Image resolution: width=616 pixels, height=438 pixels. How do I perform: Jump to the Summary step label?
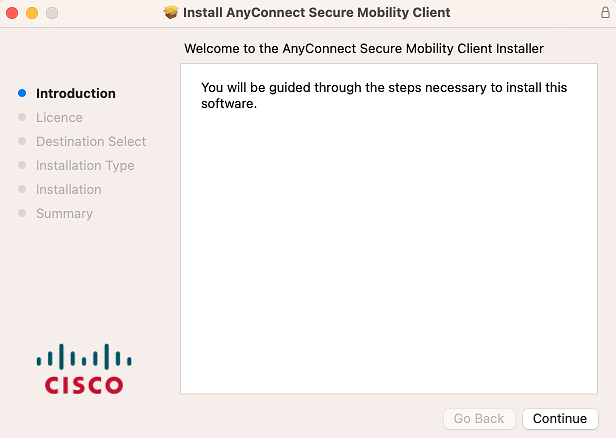click(64, 213)
